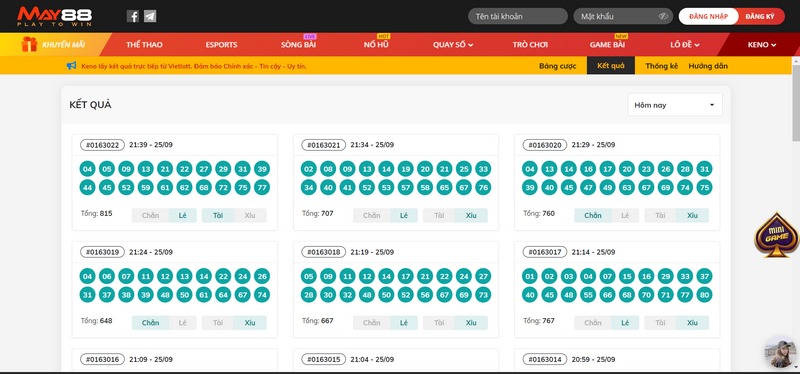Select Xỉu toggle in draw #0163018
The width and height of the screenshot is (800, 374).
[x=471, y=322]
